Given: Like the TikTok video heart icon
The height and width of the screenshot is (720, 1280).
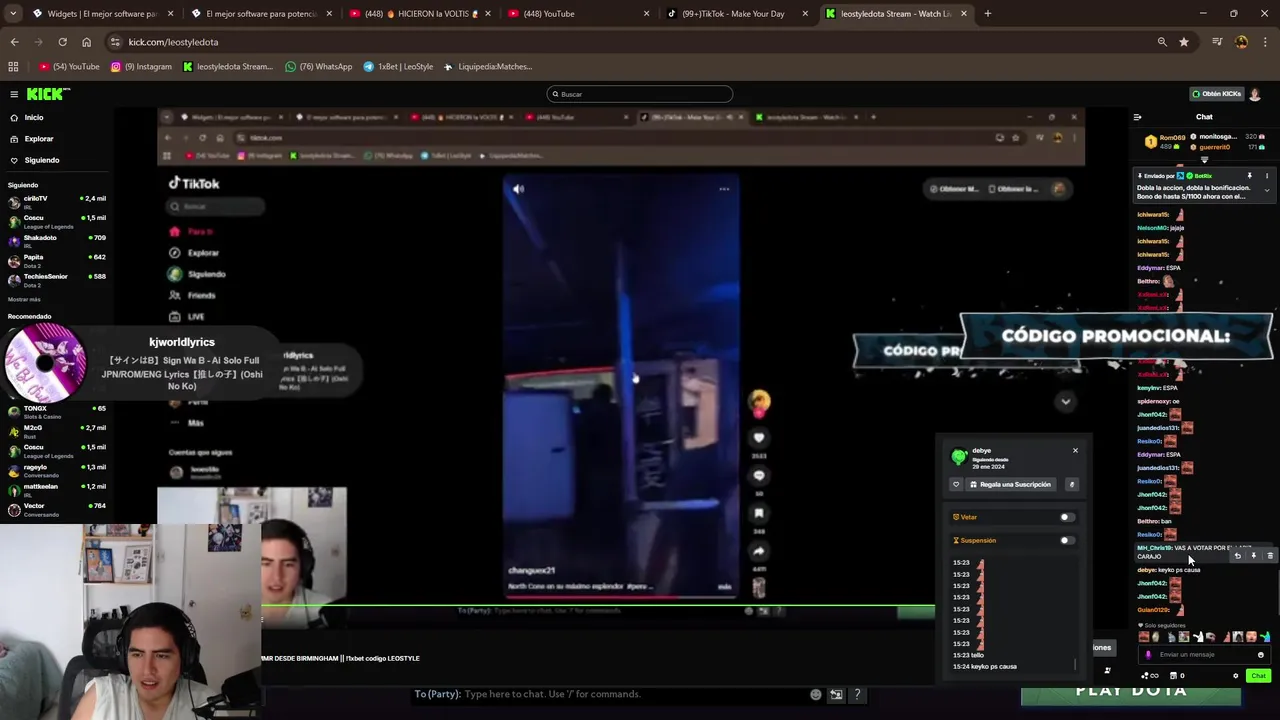Looking at the screenshot, I should pyautogui.click(x=759, y=437).
